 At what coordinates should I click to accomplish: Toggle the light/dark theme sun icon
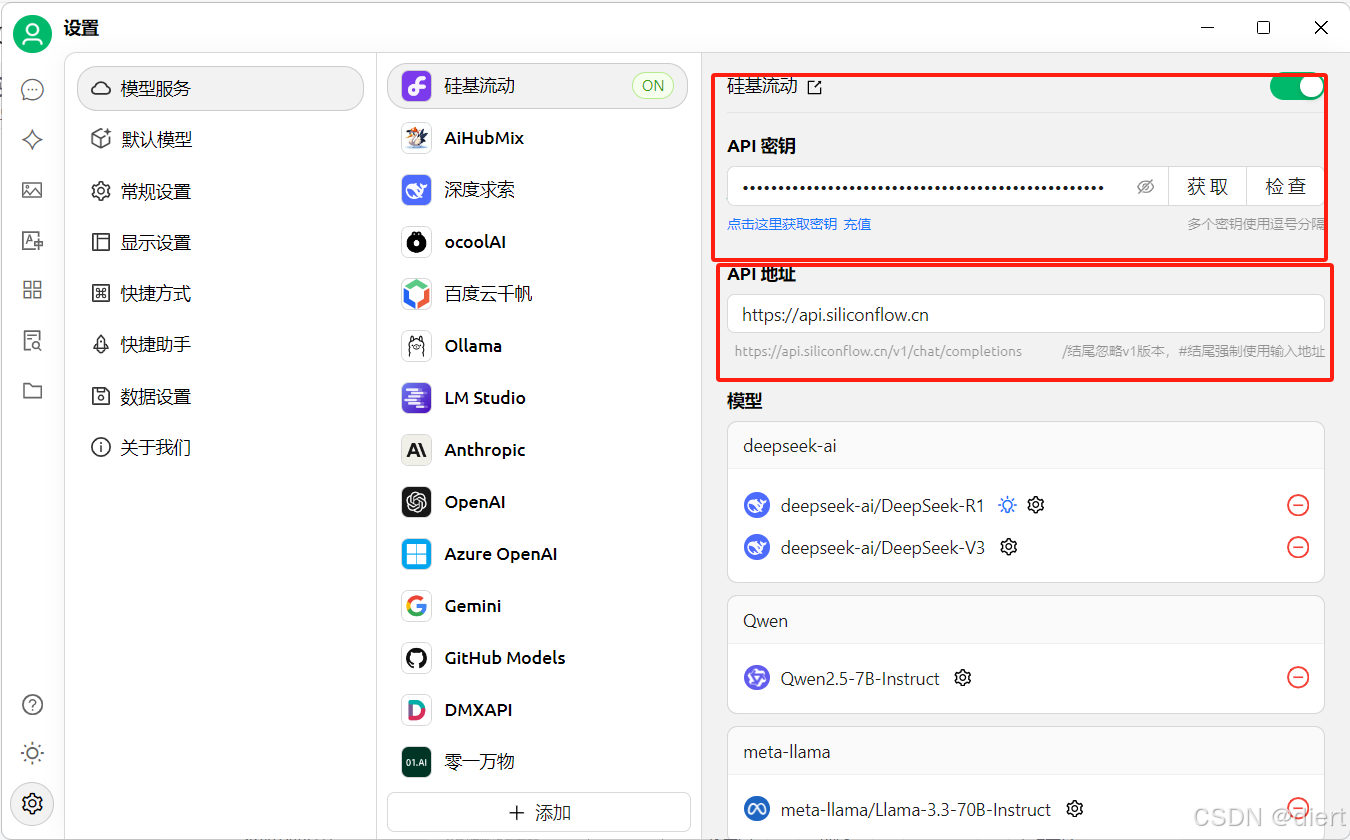(32, 753)
